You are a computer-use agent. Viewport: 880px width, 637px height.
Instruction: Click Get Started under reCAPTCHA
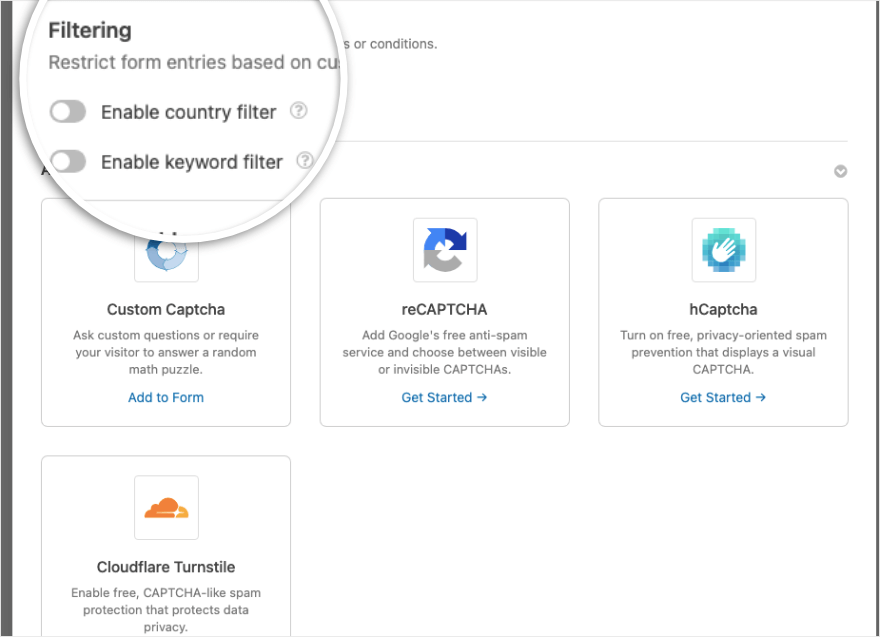444,397
